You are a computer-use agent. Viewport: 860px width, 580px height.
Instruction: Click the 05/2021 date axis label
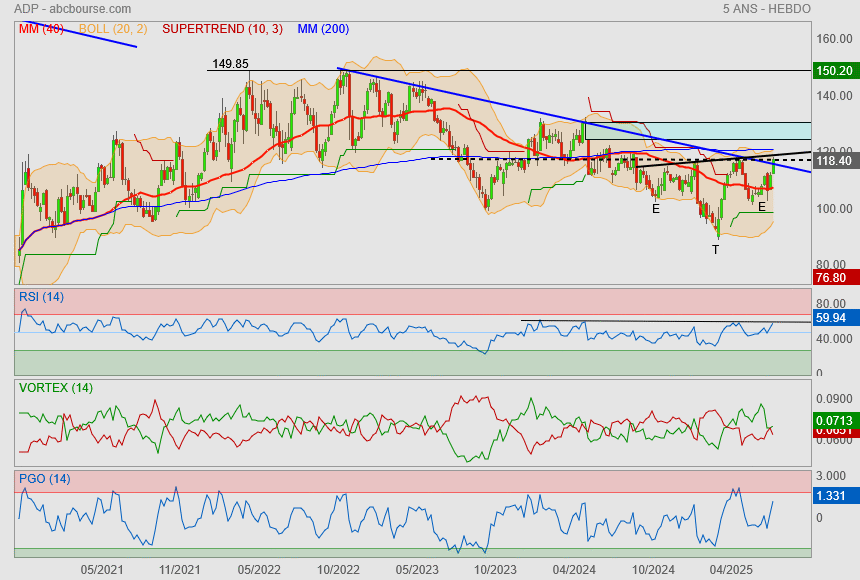coord(102,570)
